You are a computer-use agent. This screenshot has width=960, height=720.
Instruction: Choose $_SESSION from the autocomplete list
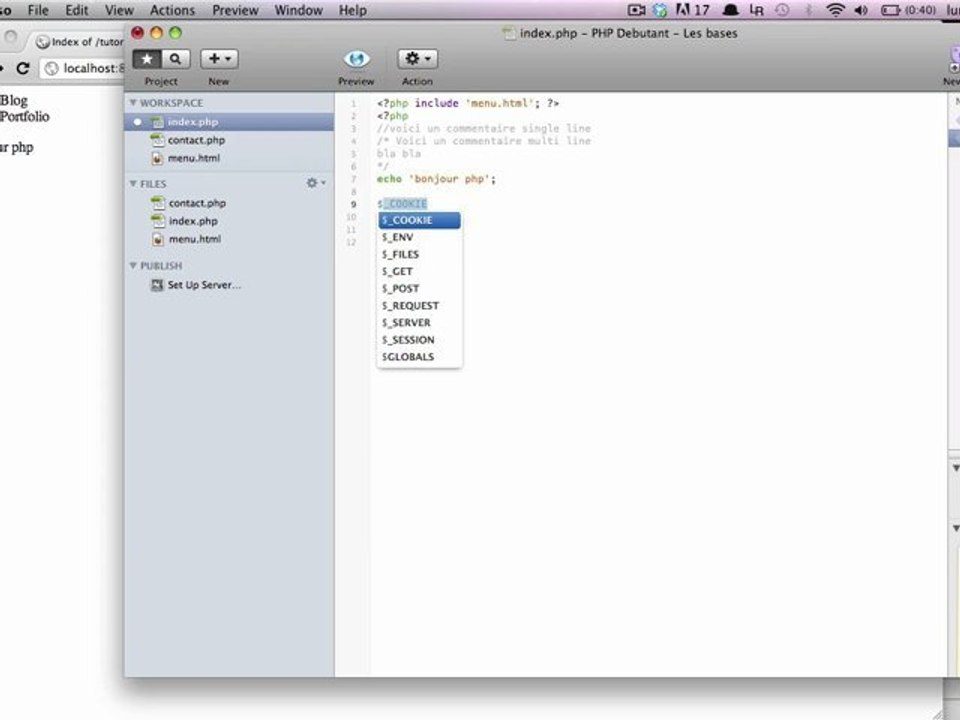419,340
